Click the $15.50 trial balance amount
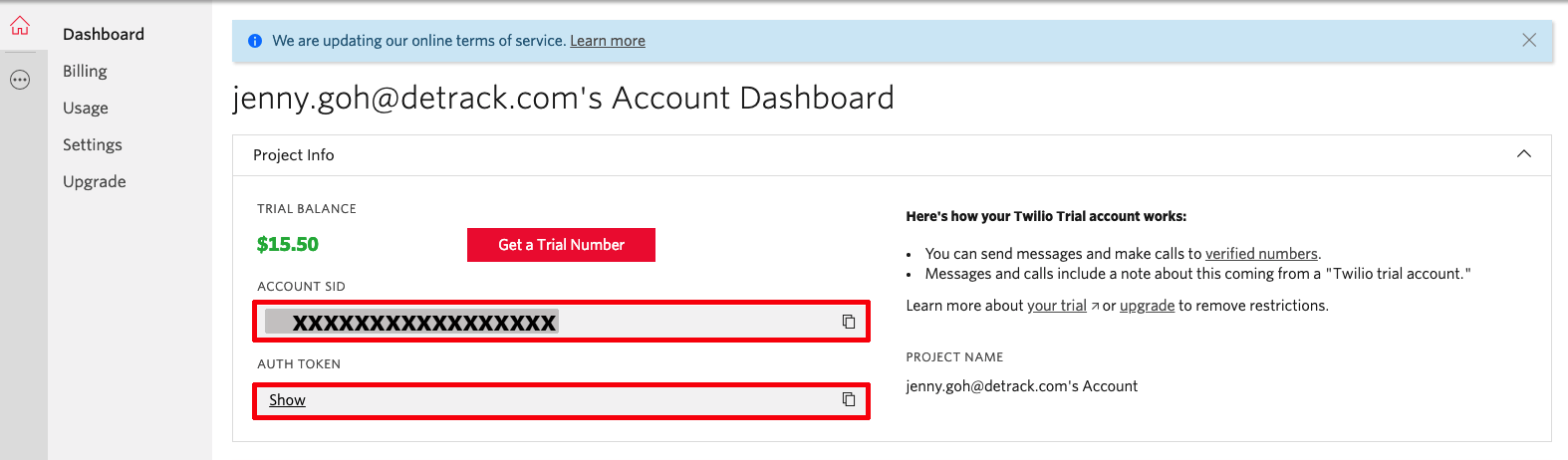 click(288, 244)
